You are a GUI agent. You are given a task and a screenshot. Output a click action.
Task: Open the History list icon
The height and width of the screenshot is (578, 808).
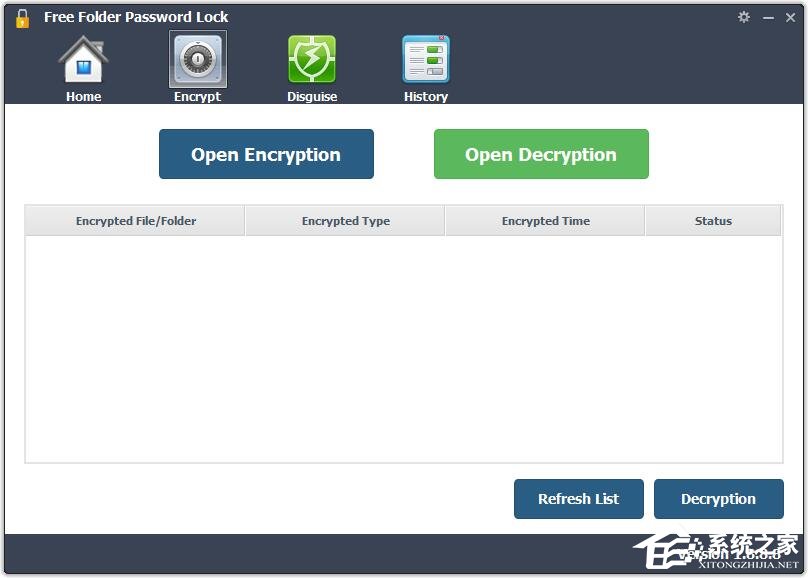coord(426,59)
